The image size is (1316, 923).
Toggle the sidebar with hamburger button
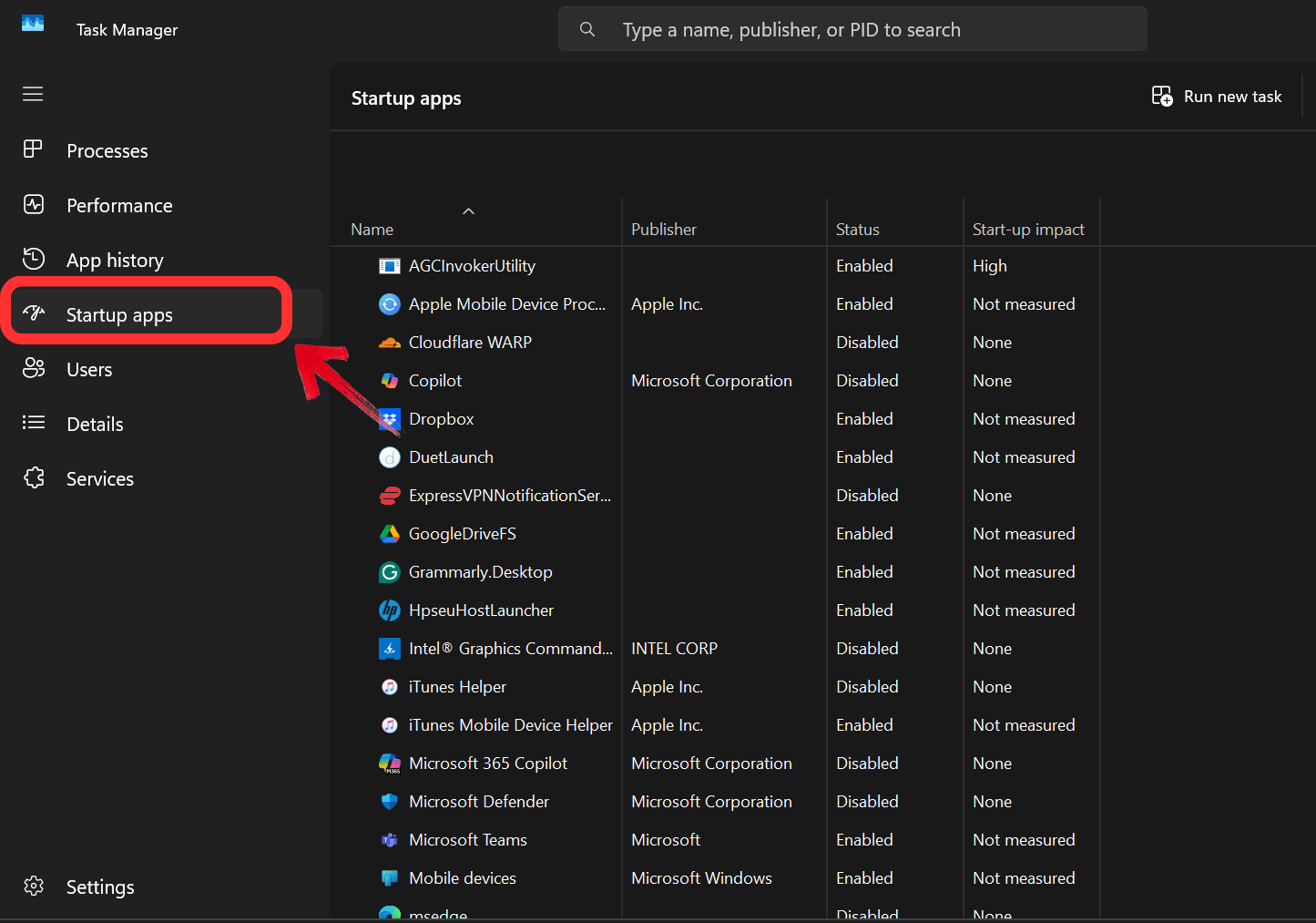[33, 94]
